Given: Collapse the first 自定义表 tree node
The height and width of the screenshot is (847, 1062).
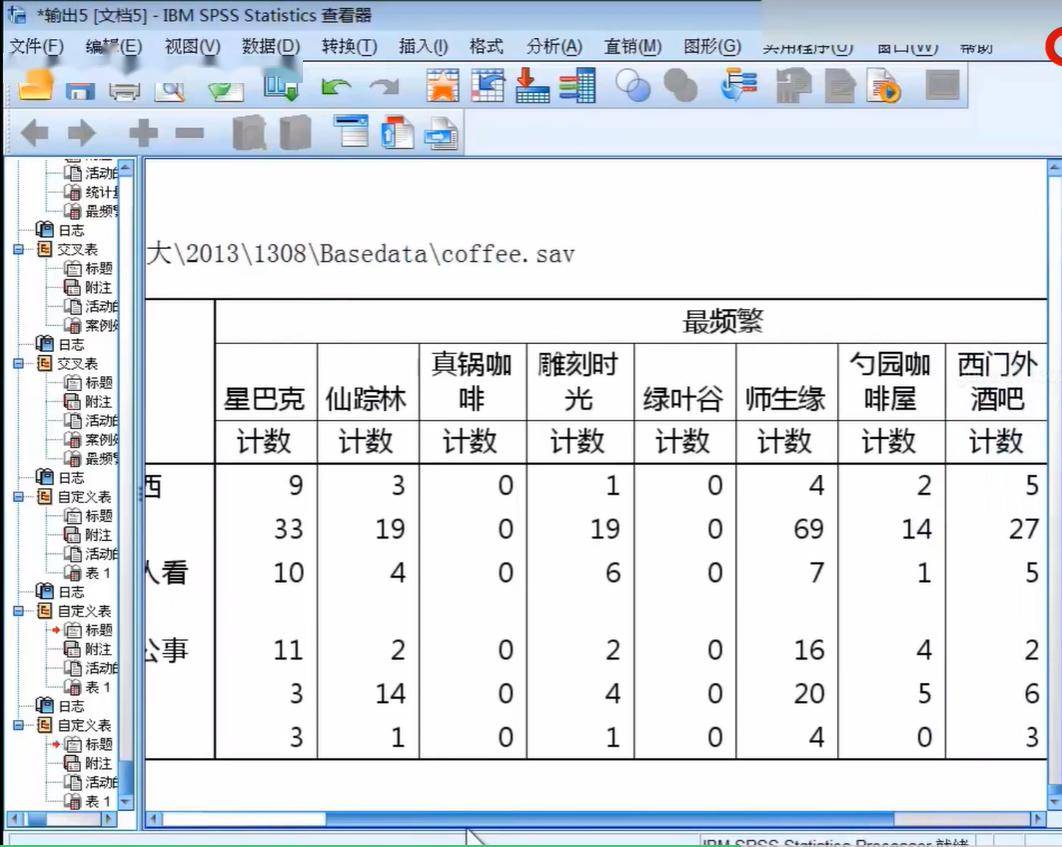Looking at the screenshot, I should (x=18, y=497).
